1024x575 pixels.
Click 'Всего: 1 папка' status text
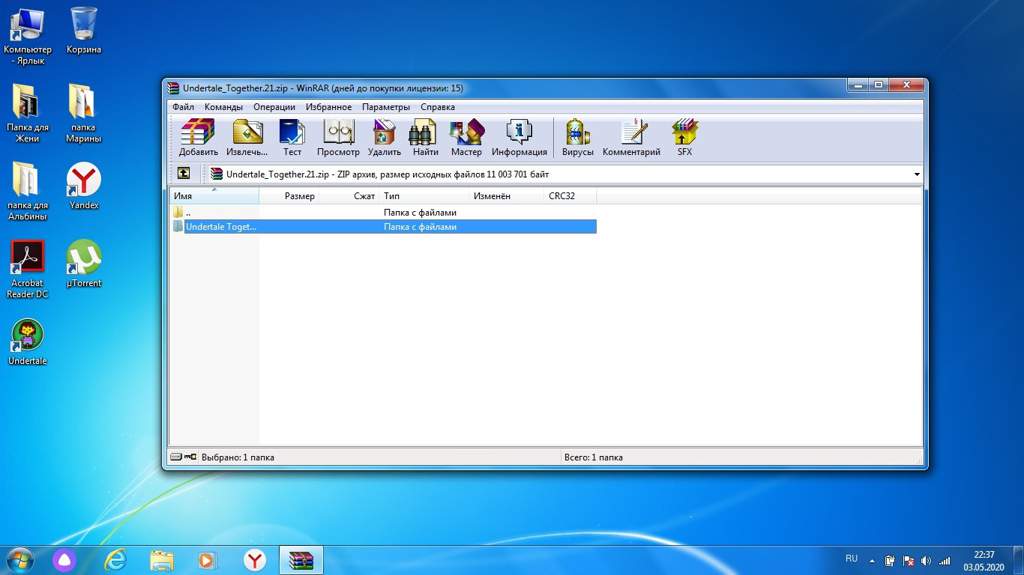593,457
